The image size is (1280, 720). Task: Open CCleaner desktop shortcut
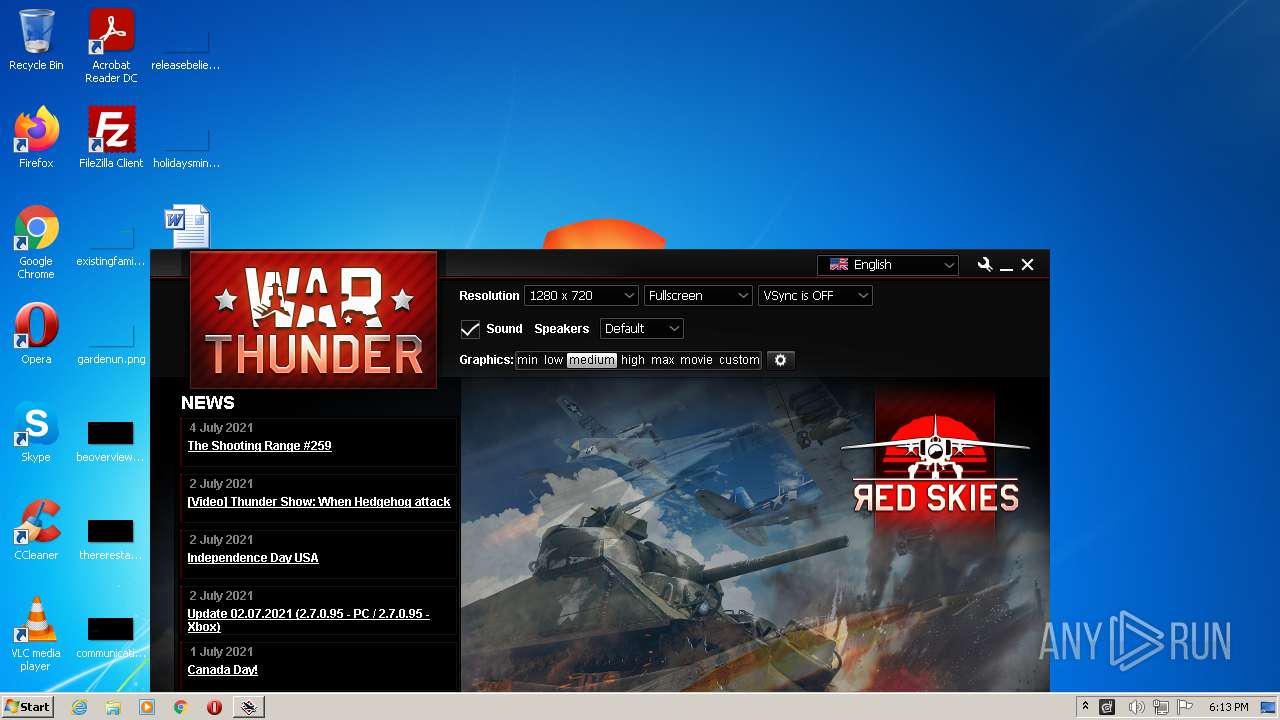[36, 530]
